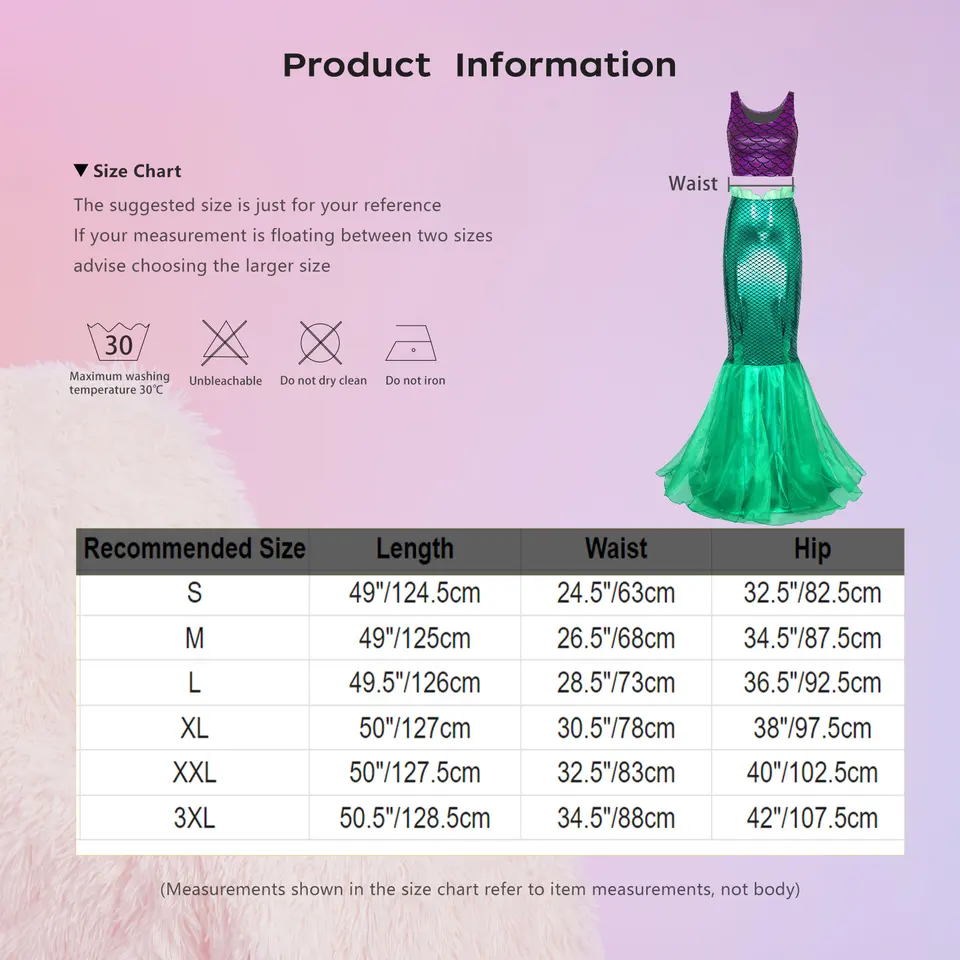The width and height of the screenshot is (960, 960).
Task: Click the Product Information heading
Action: pos(479,65)
